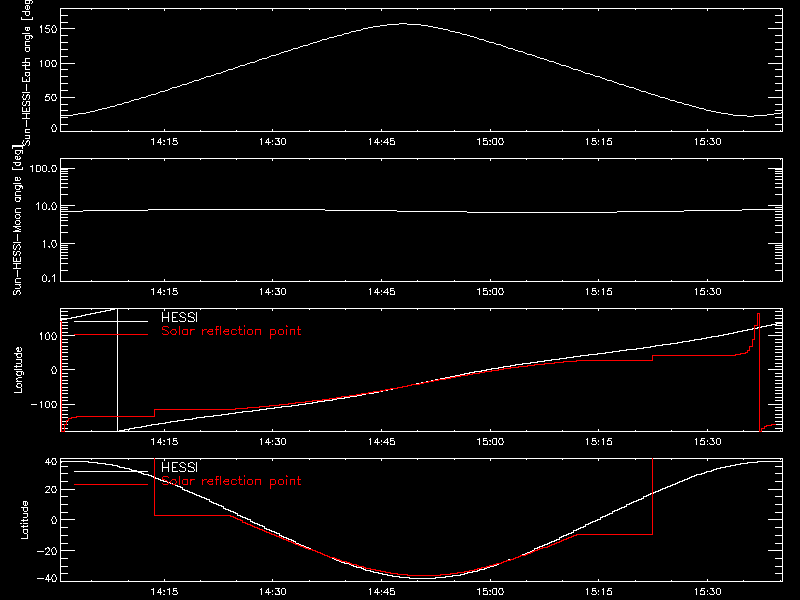Click 14:45 time label under Earth angle plot
The width and height of the screenshot is (800, 600).
pos(382,142)
